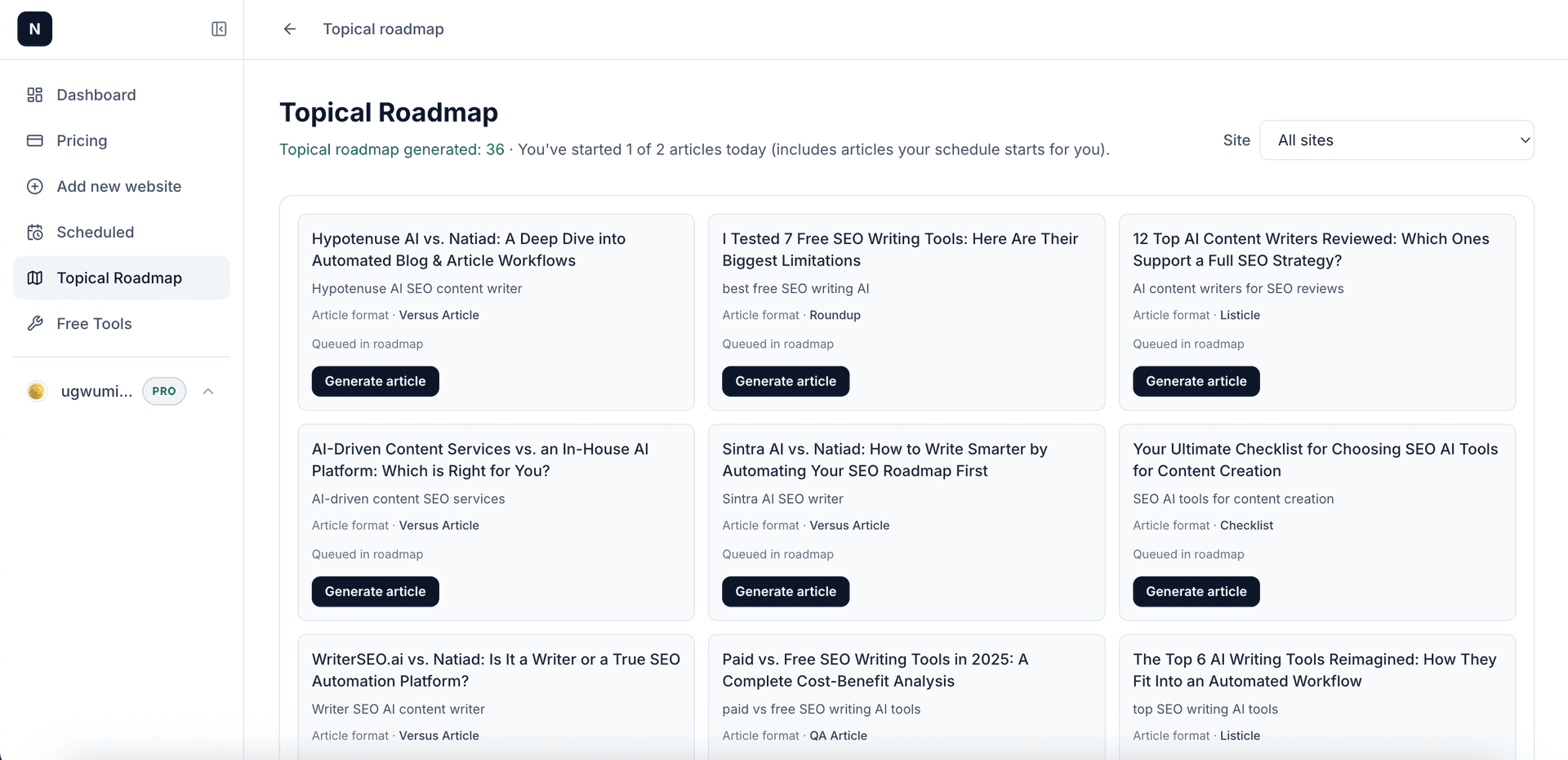
Task: Select Add new website menu item
Action: click(122, 186)
